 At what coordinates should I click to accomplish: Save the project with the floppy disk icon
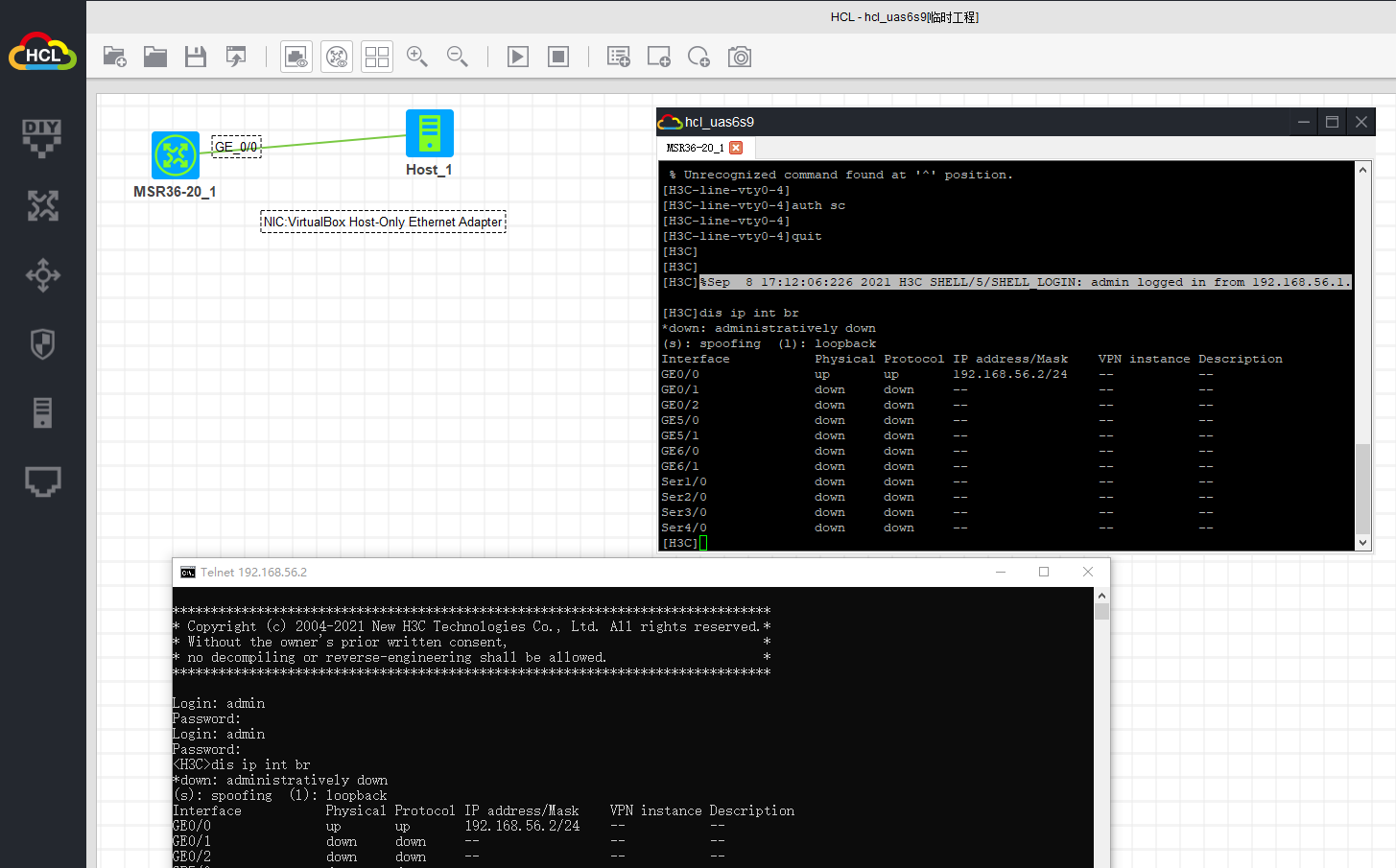(196, 58)
